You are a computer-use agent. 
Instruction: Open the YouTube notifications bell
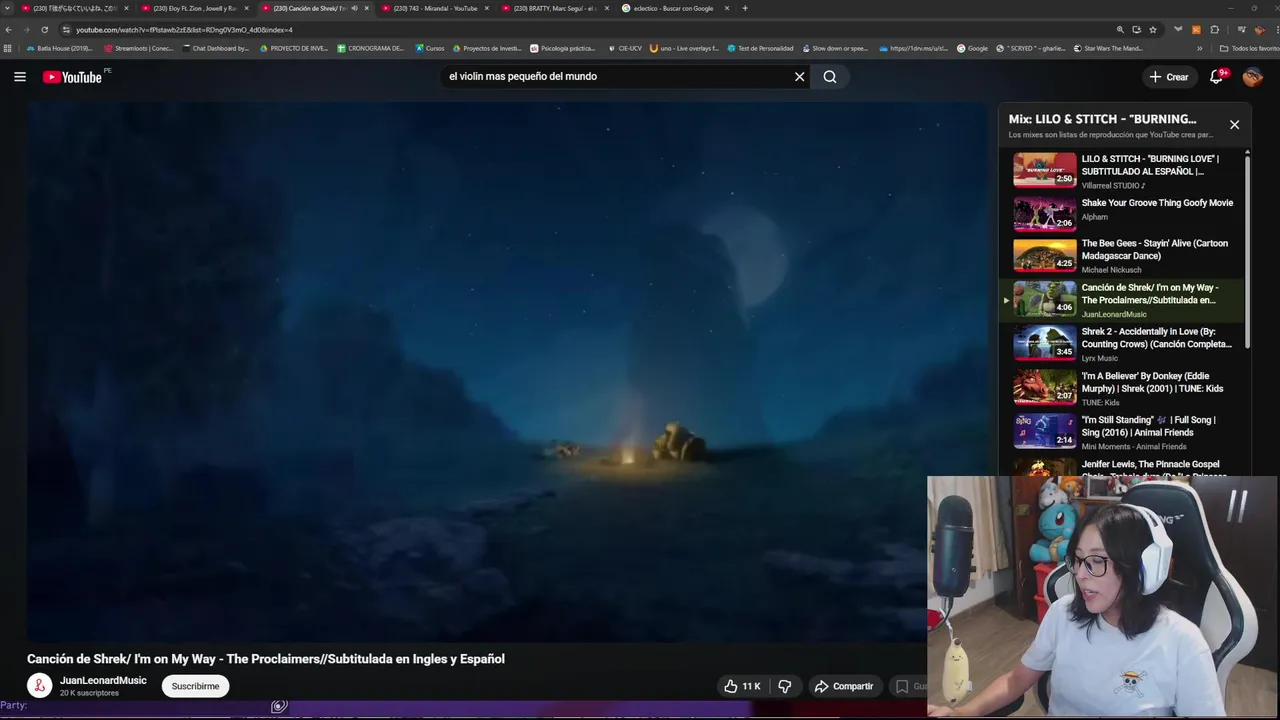(1217, 77)
